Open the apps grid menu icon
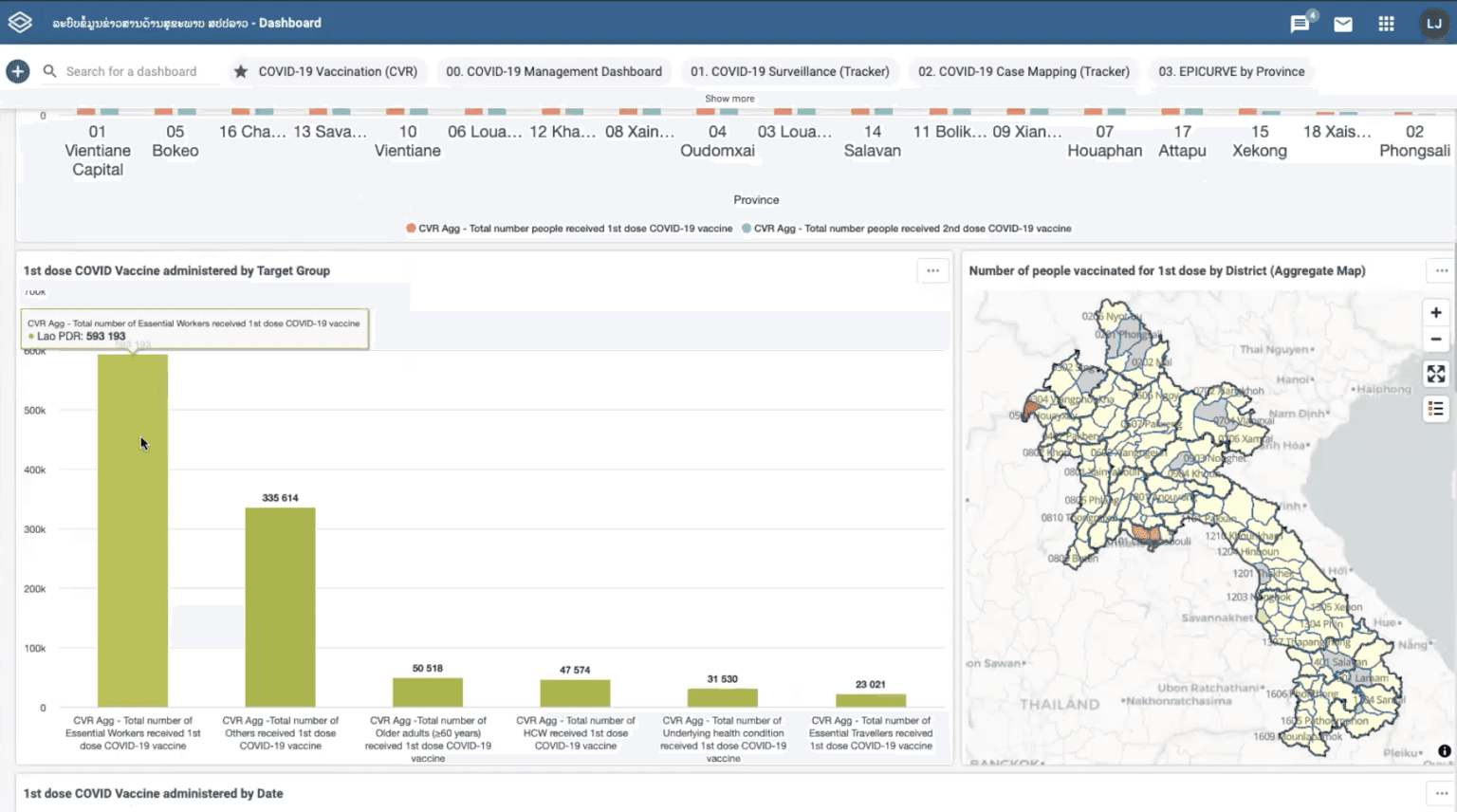 click(1386, 24)
